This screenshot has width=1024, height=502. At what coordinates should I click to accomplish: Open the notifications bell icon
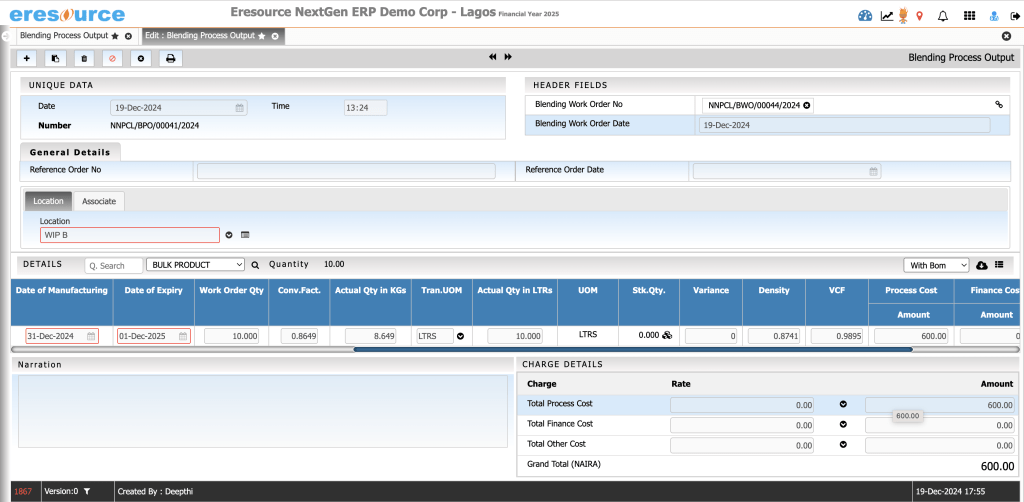click(x=942, y=16)
